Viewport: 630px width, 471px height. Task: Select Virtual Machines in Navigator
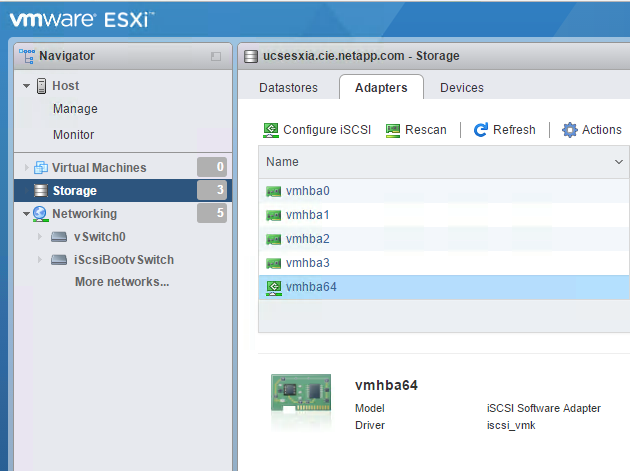tap(99, 168)
